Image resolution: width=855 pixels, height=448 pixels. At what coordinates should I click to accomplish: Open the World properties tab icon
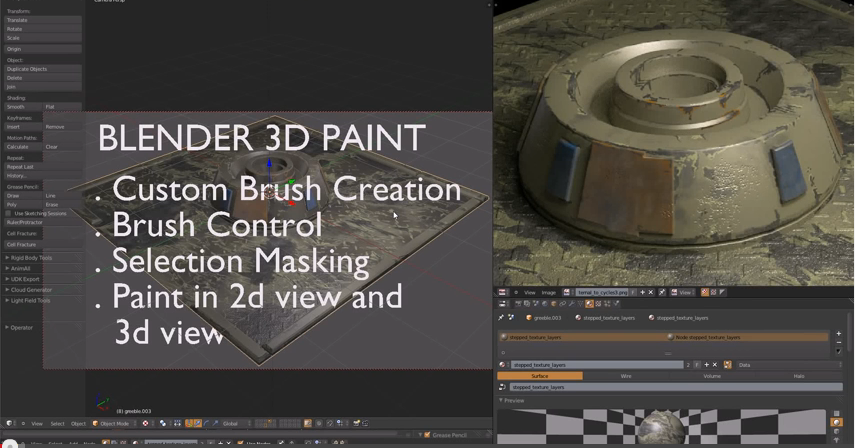point(545,304)
